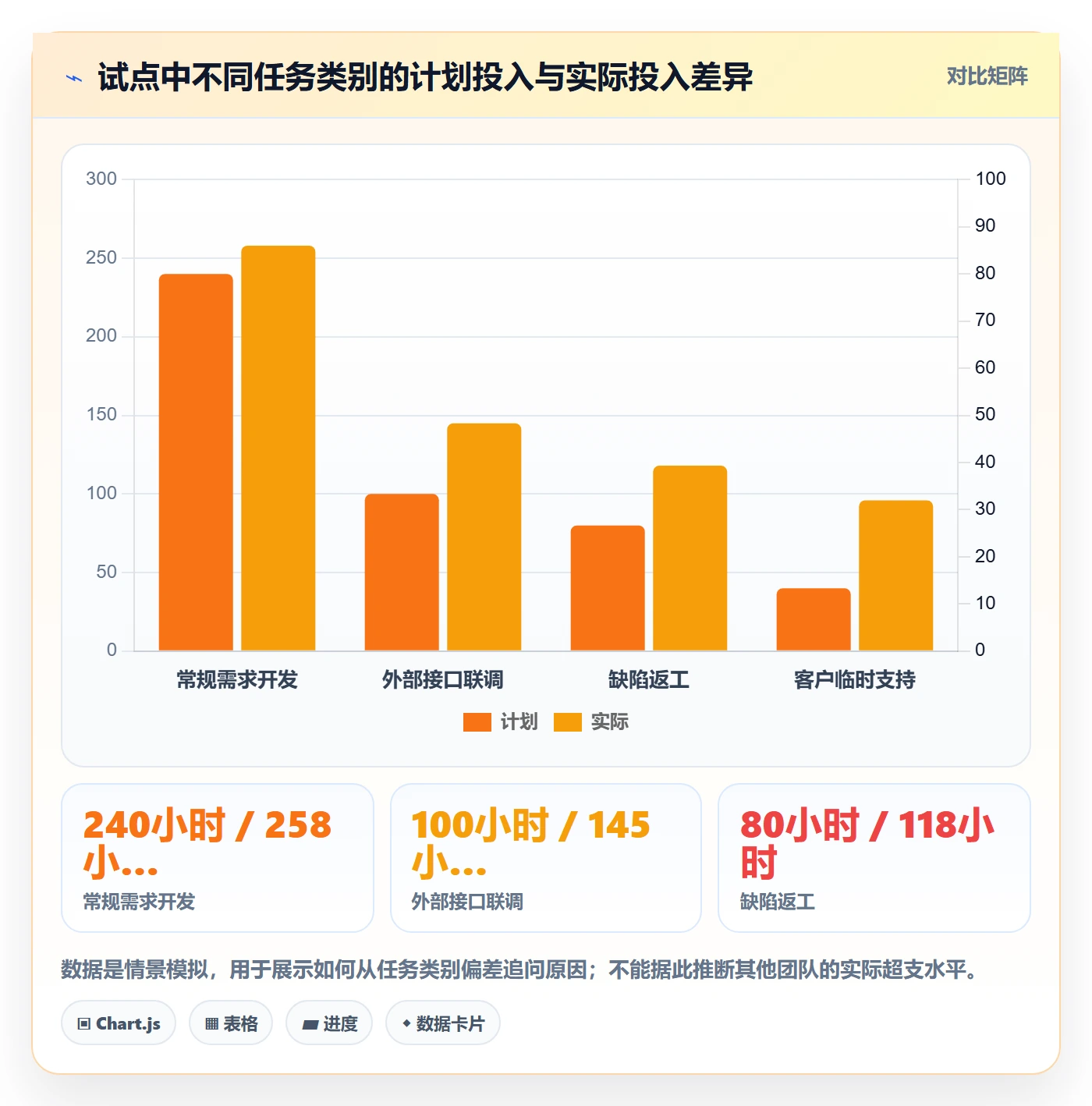The image size is (1092, 1106).
Task: Click the chart title 试点中不同任务类别的计划投入与实际投入差异
Action: pos(425,77)
